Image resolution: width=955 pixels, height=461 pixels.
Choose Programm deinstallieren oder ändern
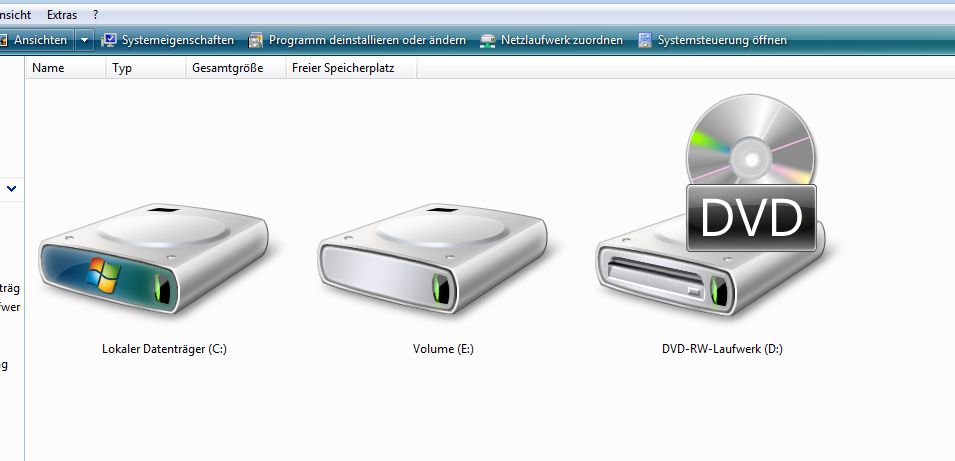pyautogui.click(x=367, y=40)
